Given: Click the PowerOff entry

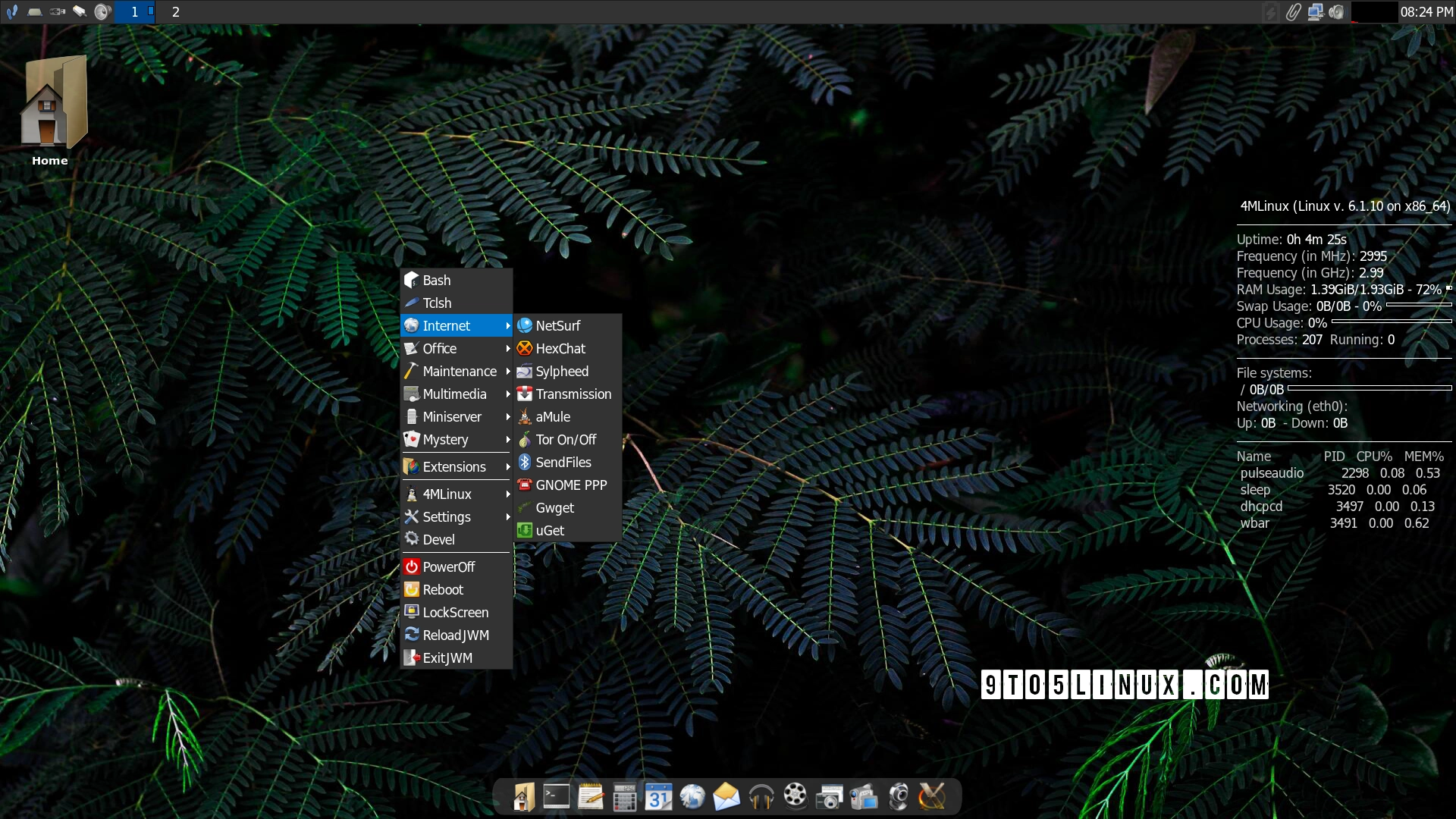Looking at the screenshot, I should [x=448, y=566].
